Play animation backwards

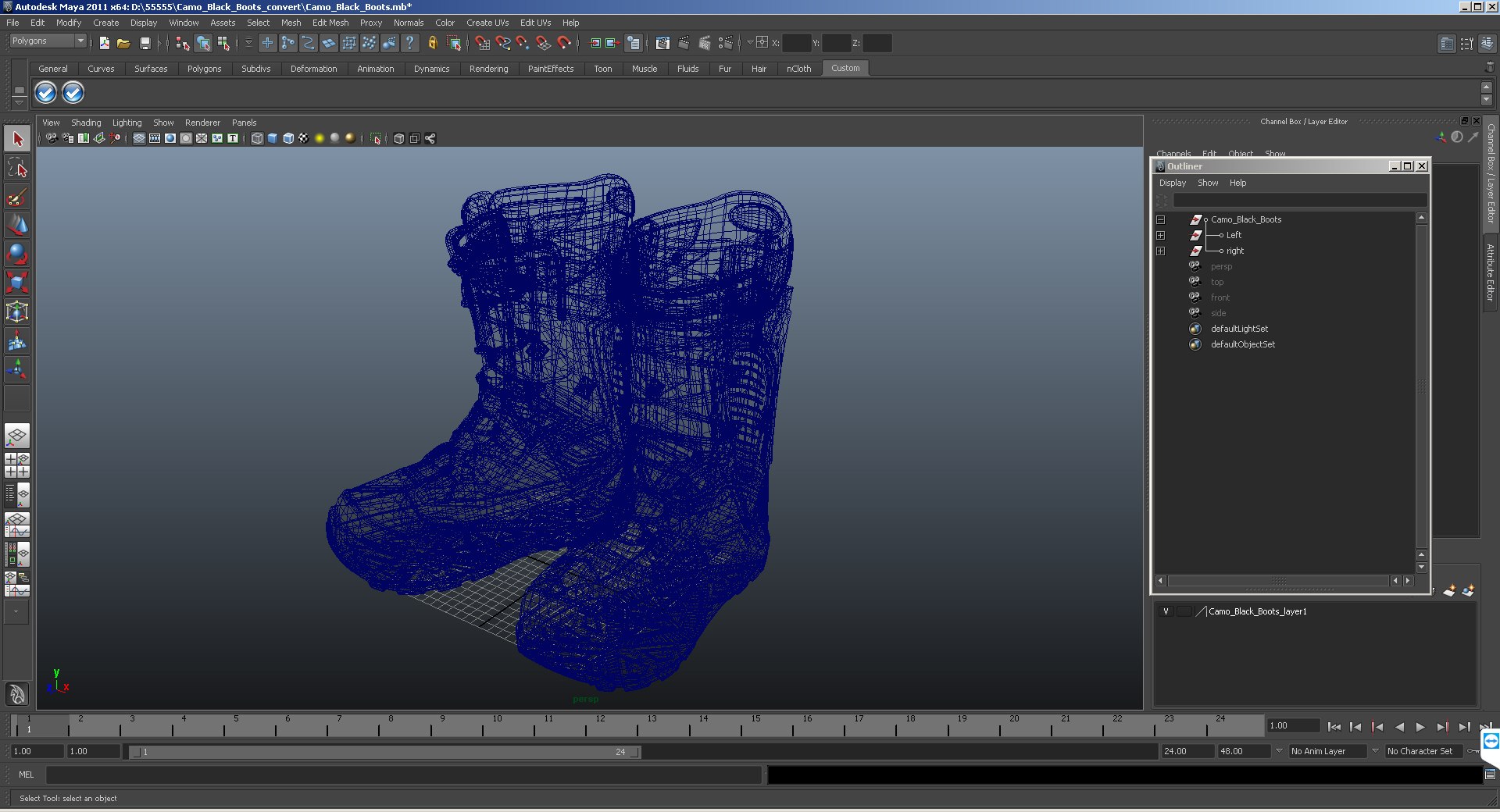pyautogui.click(x=1398, y=727)
